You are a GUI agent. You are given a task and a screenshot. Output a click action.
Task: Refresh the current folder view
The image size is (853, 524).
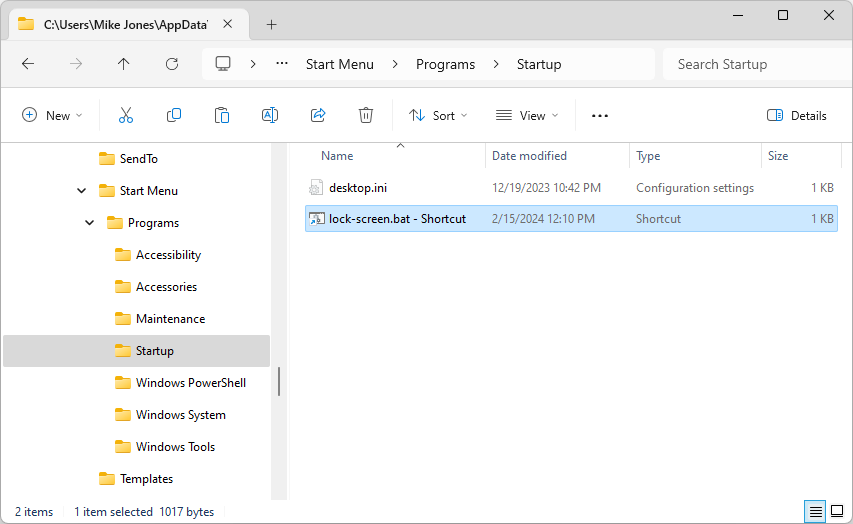[x=172, y=64]
